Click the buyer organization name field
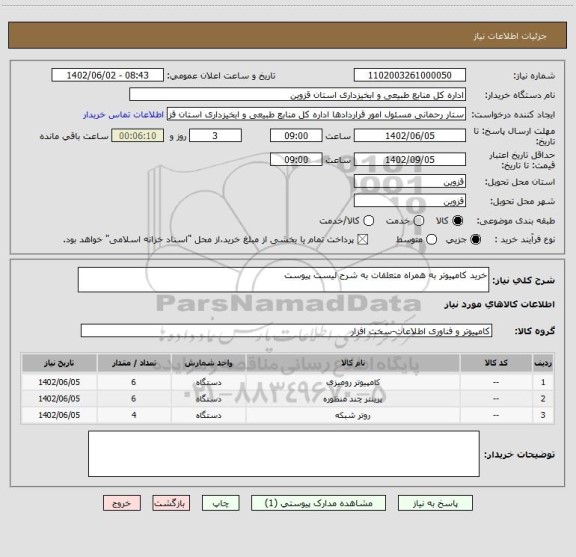576x557 pixels. point(298,95)
